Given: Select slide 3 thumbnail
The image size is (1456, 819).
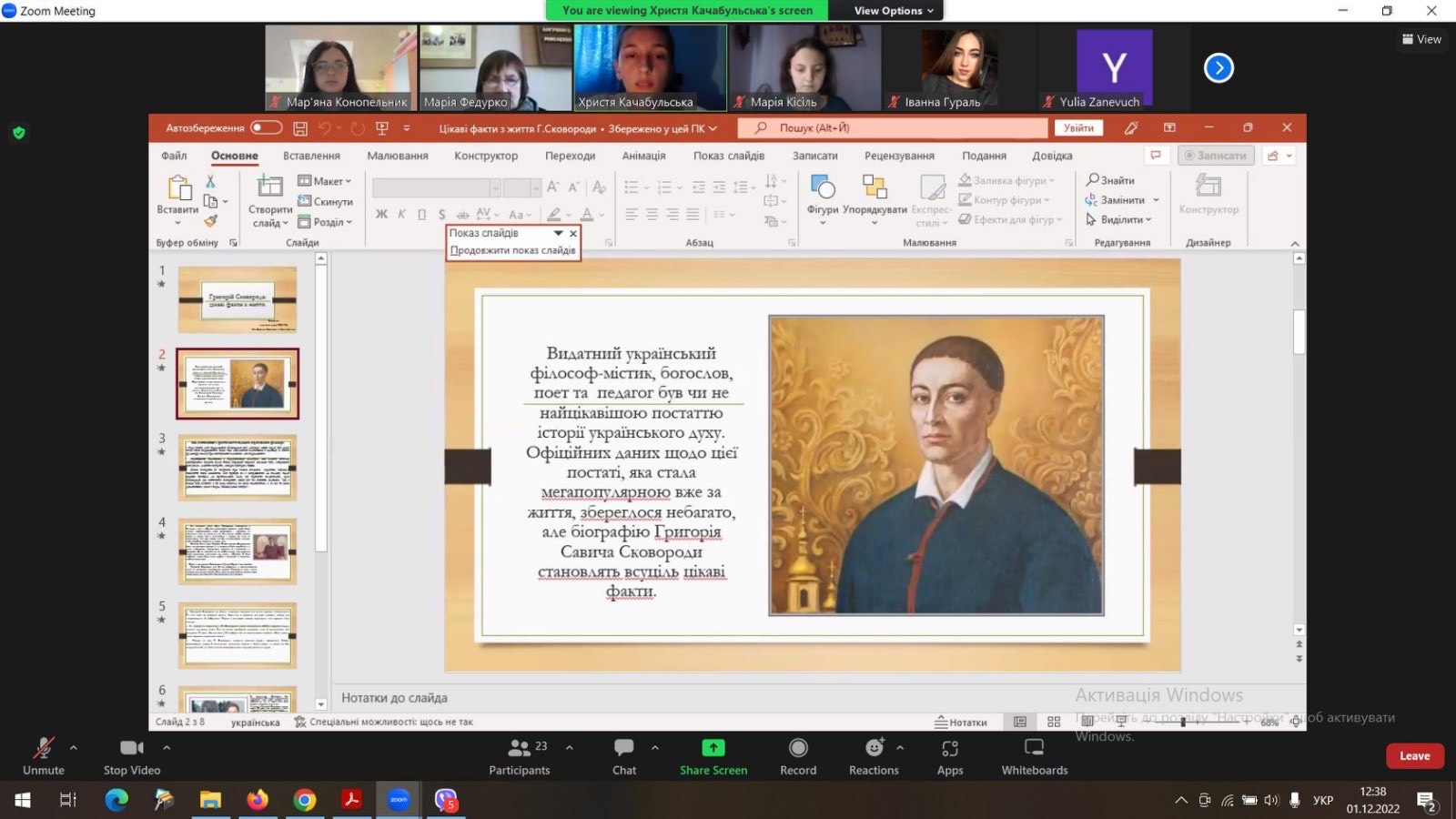Looking at the screenshot, I should pyautogui.click(x=238, y=468).
